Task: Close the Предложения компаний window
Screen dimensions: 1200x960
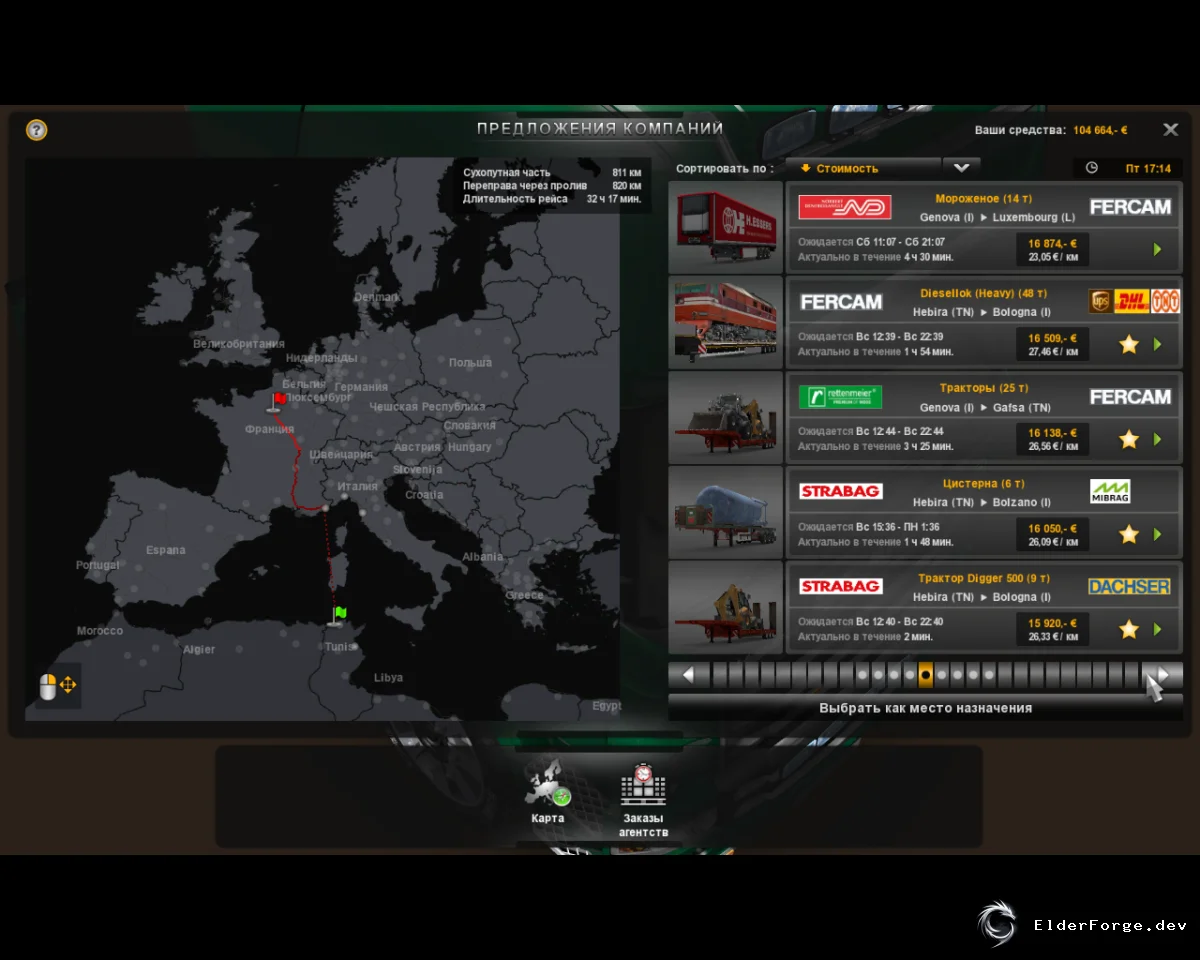Action: point(1170,130)
